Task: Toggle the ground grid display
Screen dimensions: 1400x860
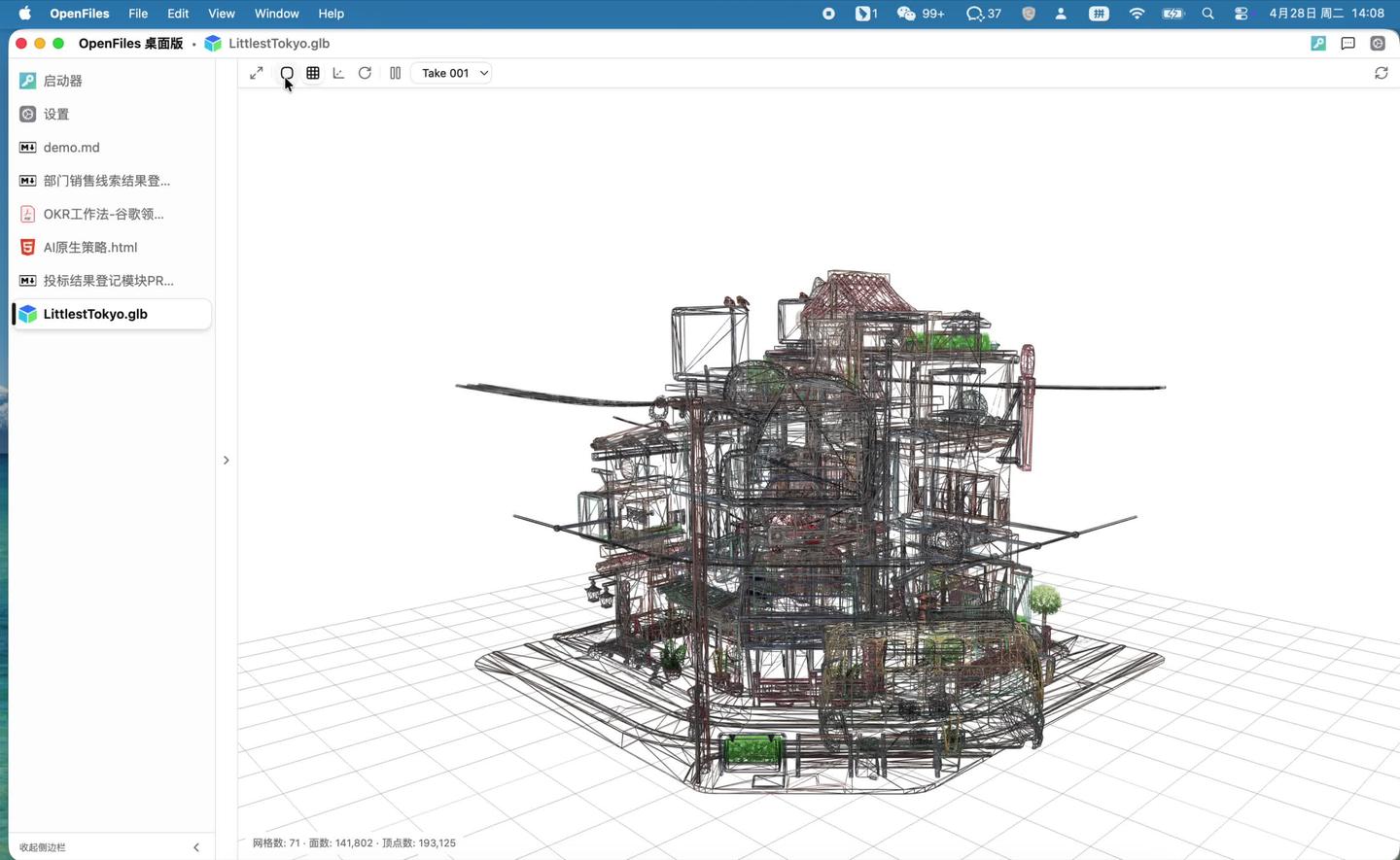Action: (313, 73)
